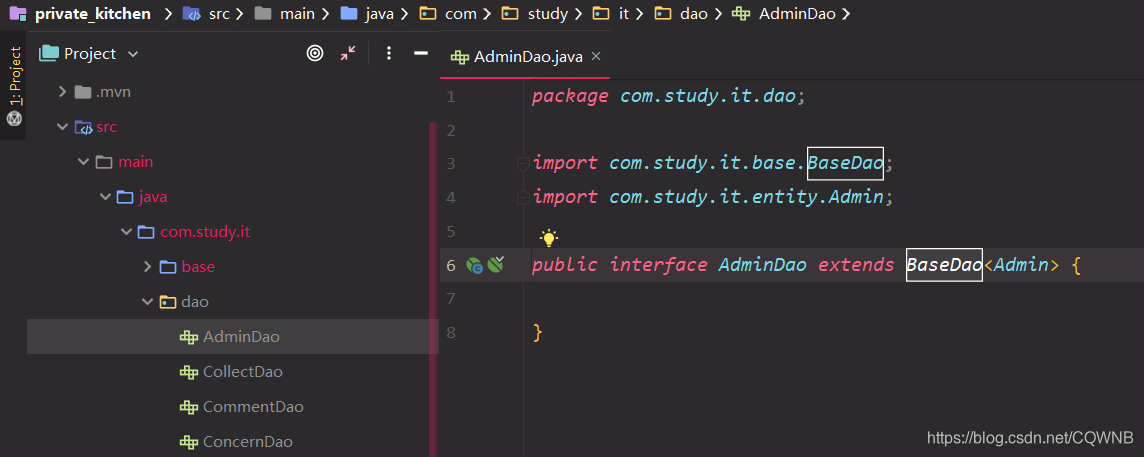This screenshot has width=1144, height=457.
Task: Click dao in the breadcrumb bar
Action: (x=694, y=14)
